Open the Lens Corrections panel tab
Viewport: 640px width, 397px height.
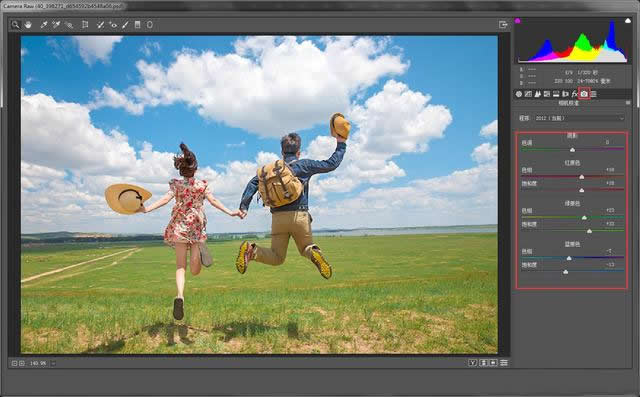coord(565,94)
